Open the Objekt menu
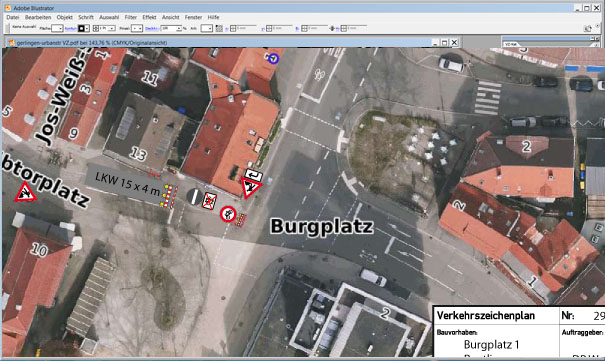 [x=64, y=17]
